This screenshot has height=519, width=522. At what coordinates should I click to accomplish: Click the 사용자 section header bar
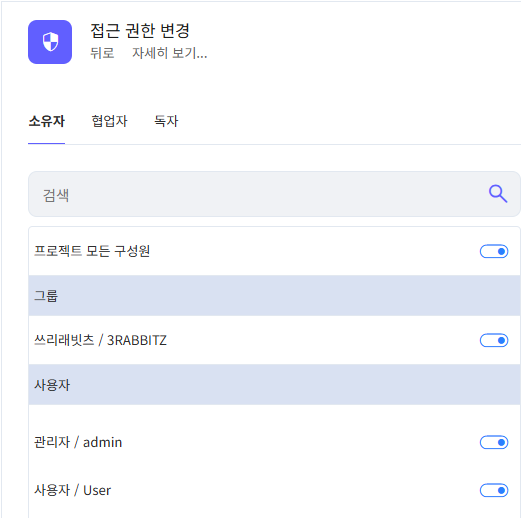[x=274, y=385]
